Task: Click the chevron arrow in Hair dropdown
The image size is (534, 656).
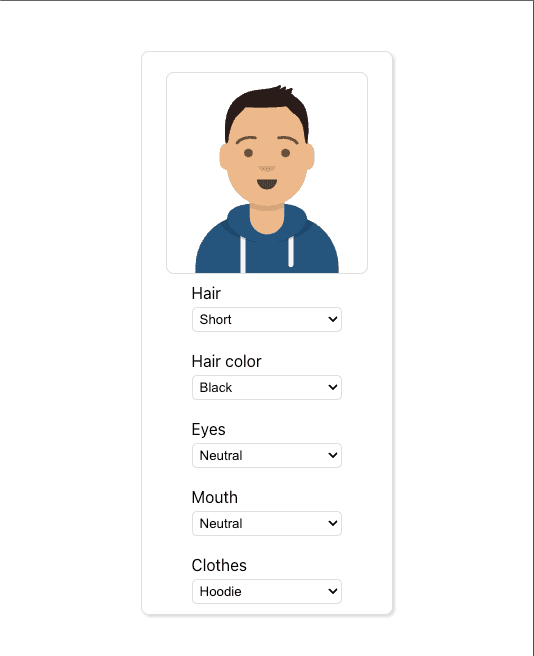Action: click(333, 320)
